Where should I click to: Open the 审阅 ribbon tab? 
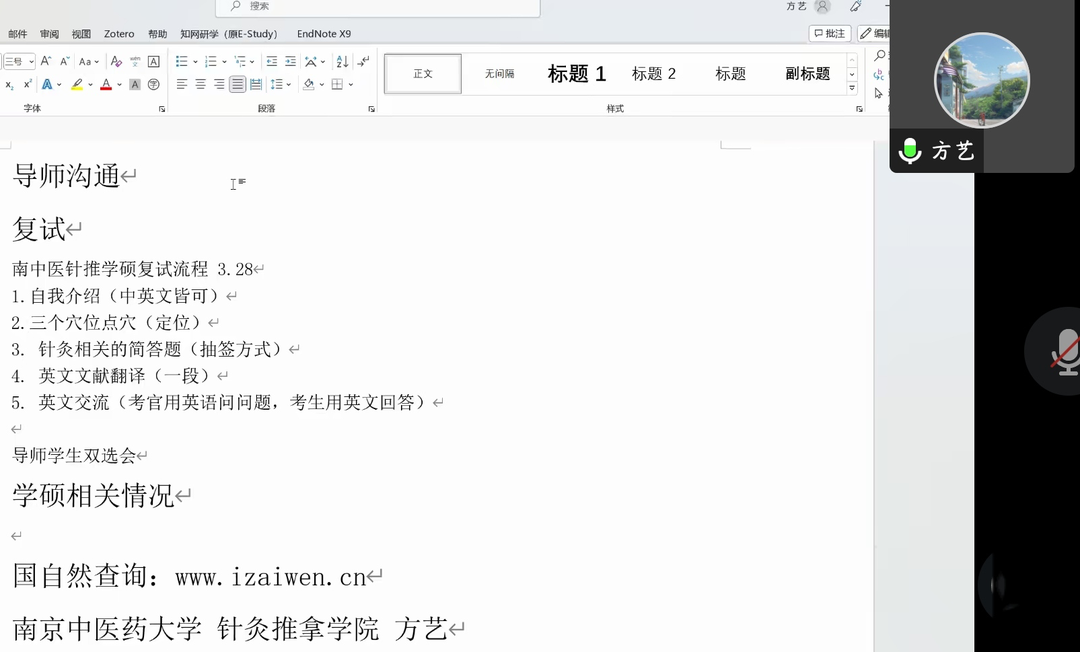coord(49,34)
